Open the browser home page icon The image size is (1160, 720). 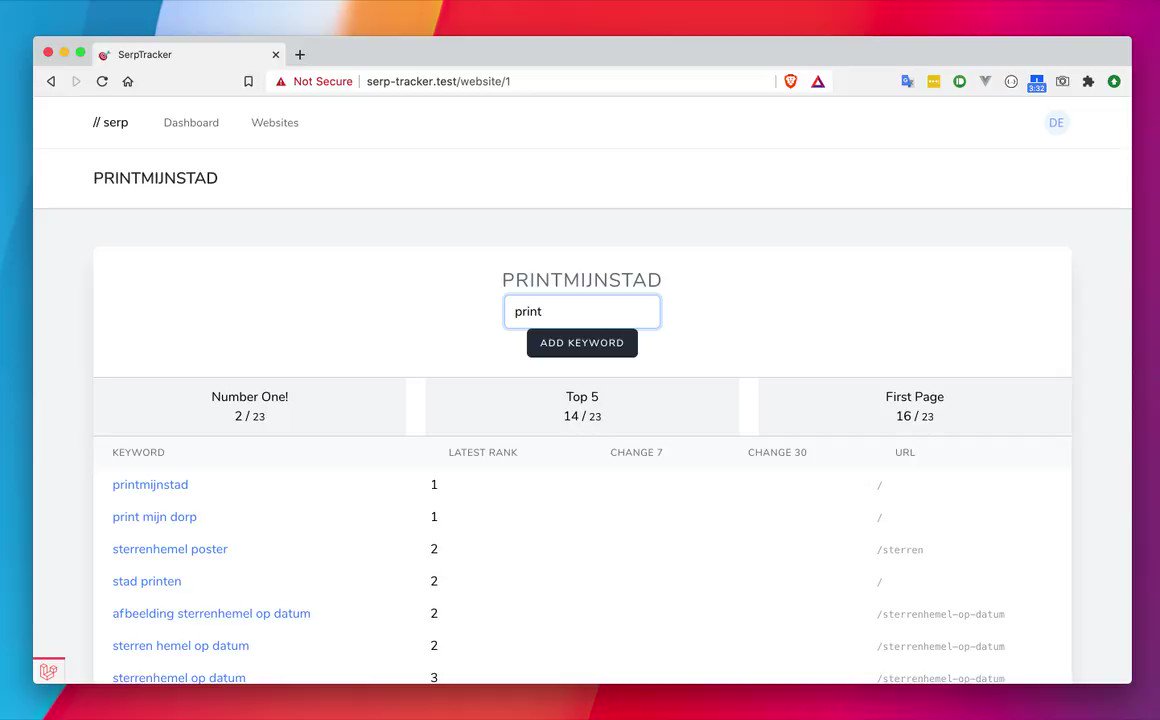tap(128, 81)
